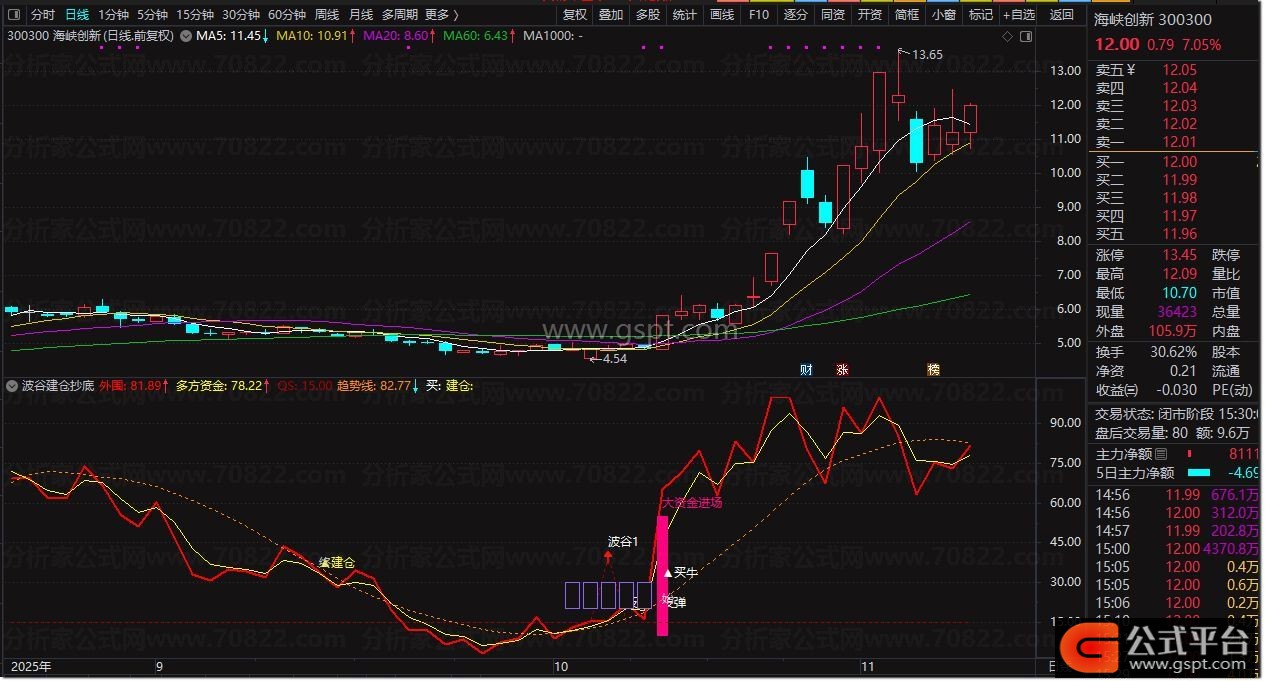
Task: Click the pink 大资金进场 bar in indicator
Action: [x=662, y=575]
